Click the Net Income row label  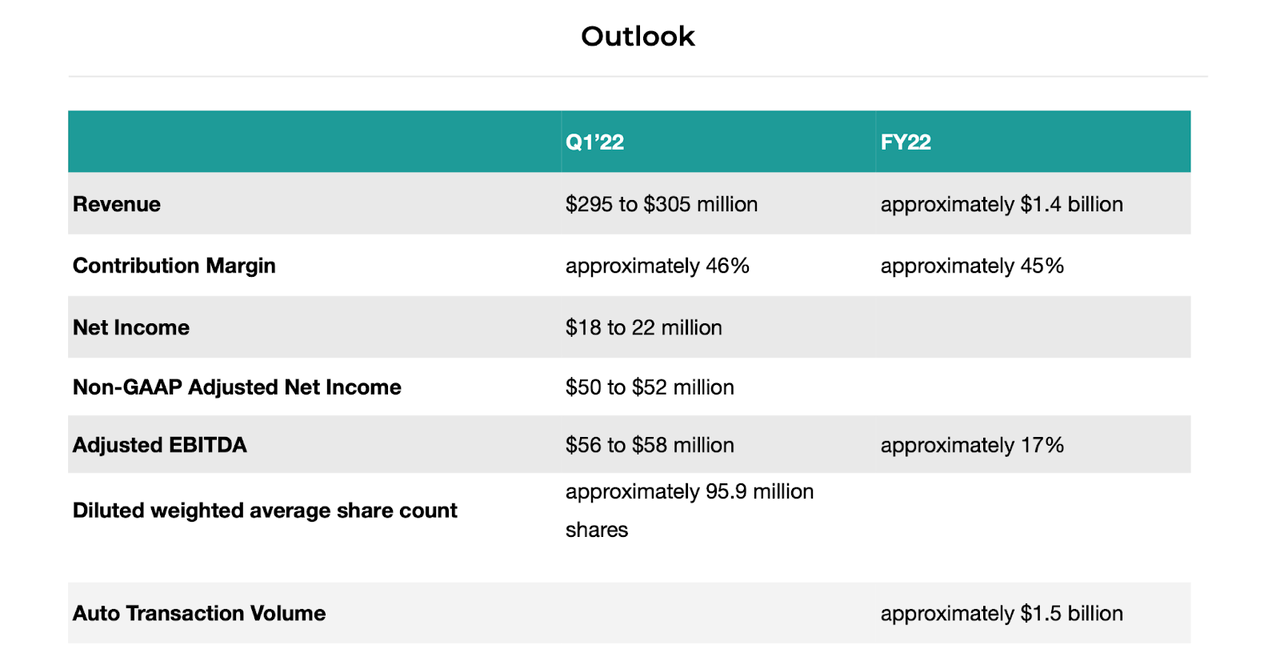131,328
